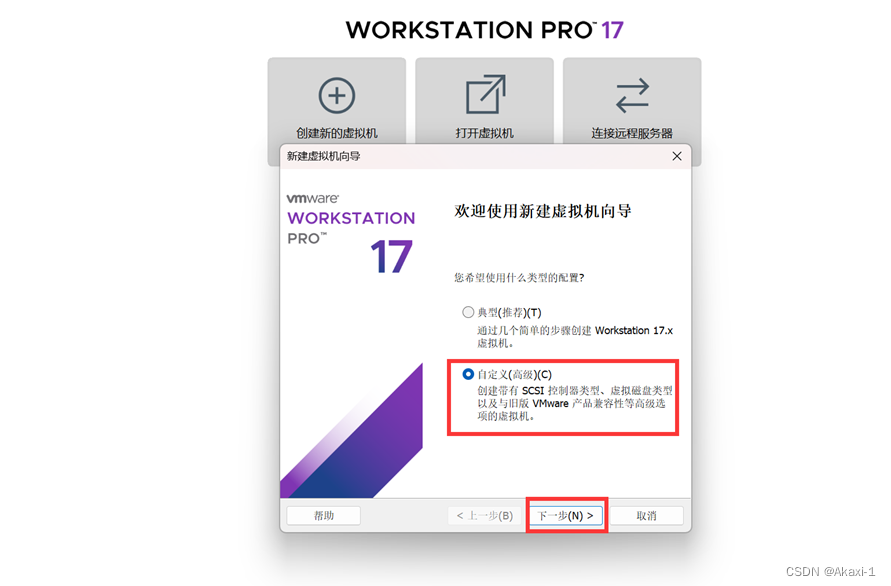Click the 下一步(N) button
Screen dimensions: 891x586
566,516
